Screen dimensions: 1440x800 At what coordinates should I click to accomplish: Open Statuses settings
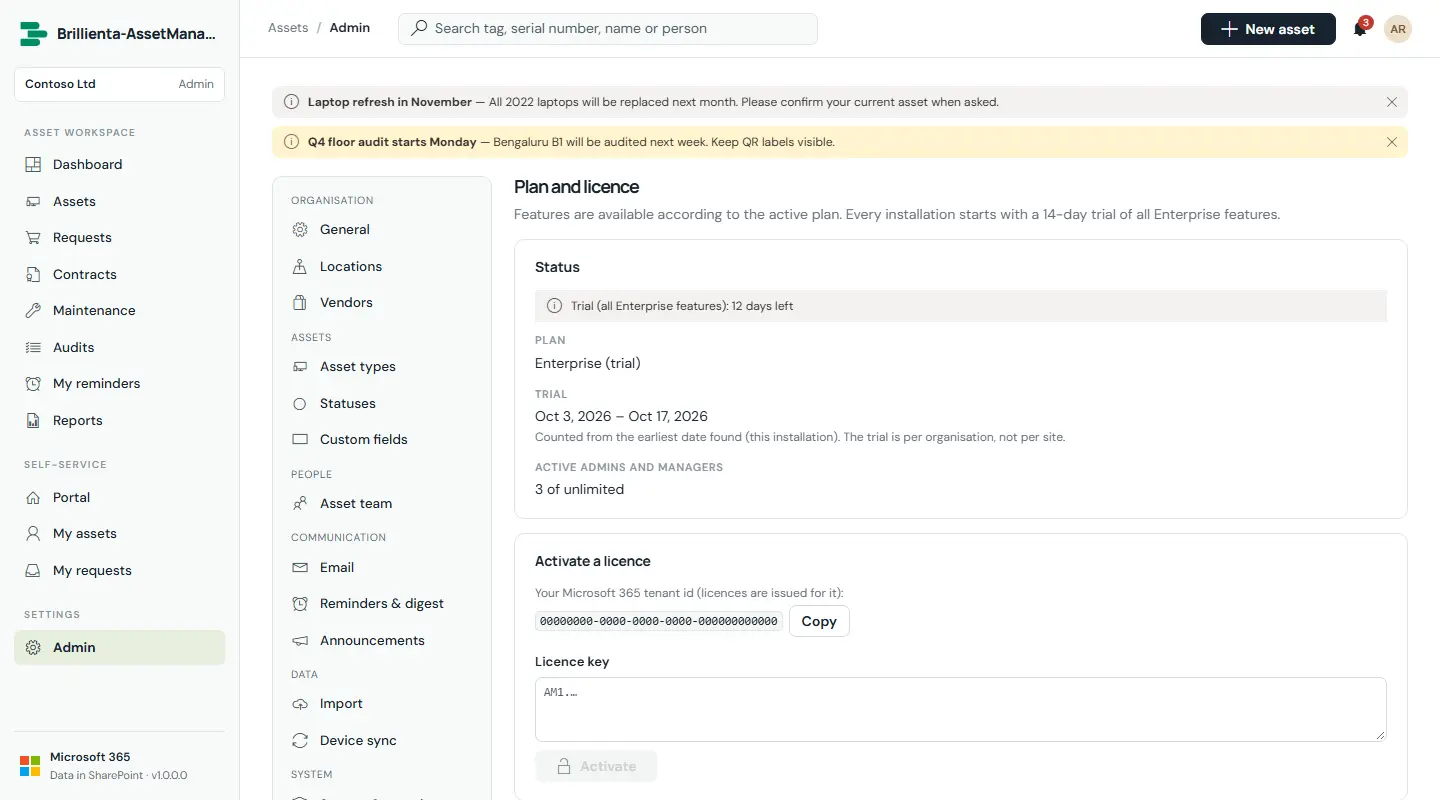(x=381, y=403)
